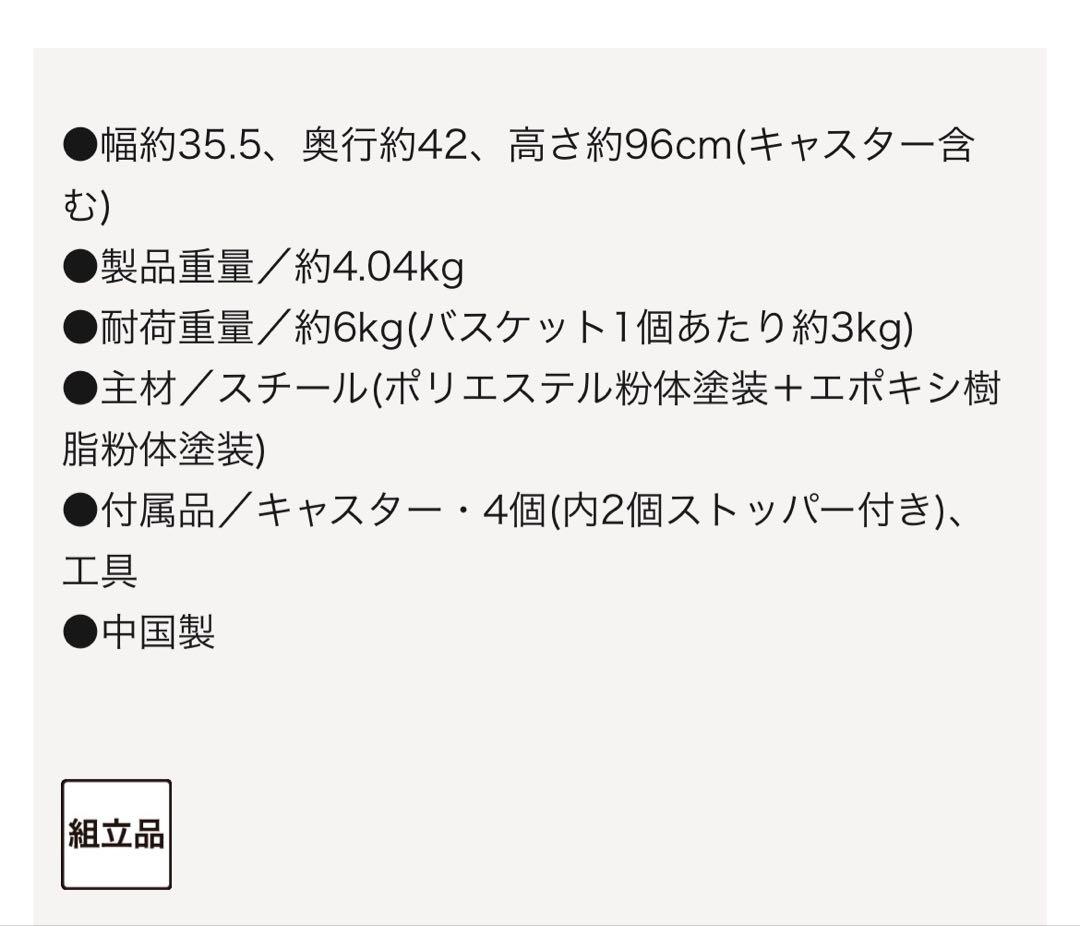Click the 工具 tools text
Screen dimensions: 1080x926
click(101, 571)
